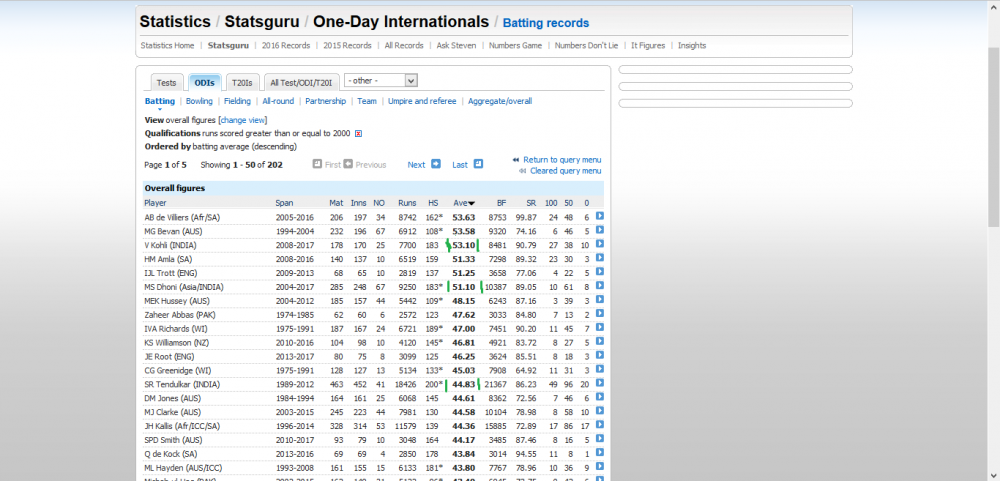Sort table by Runs column

(x=407, y=203)
